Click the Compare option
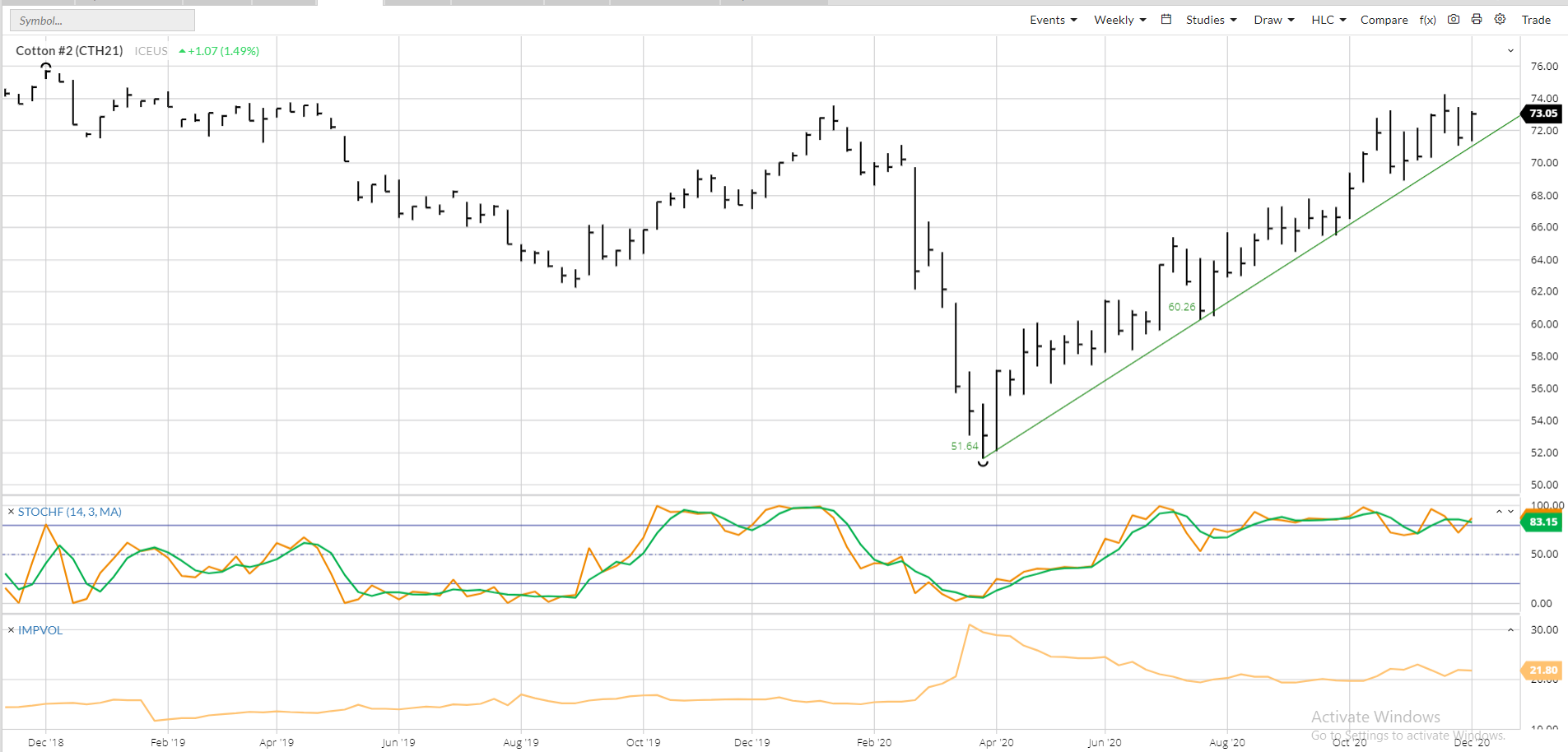Screen dimensions: 1568x752 point(1384,19)
